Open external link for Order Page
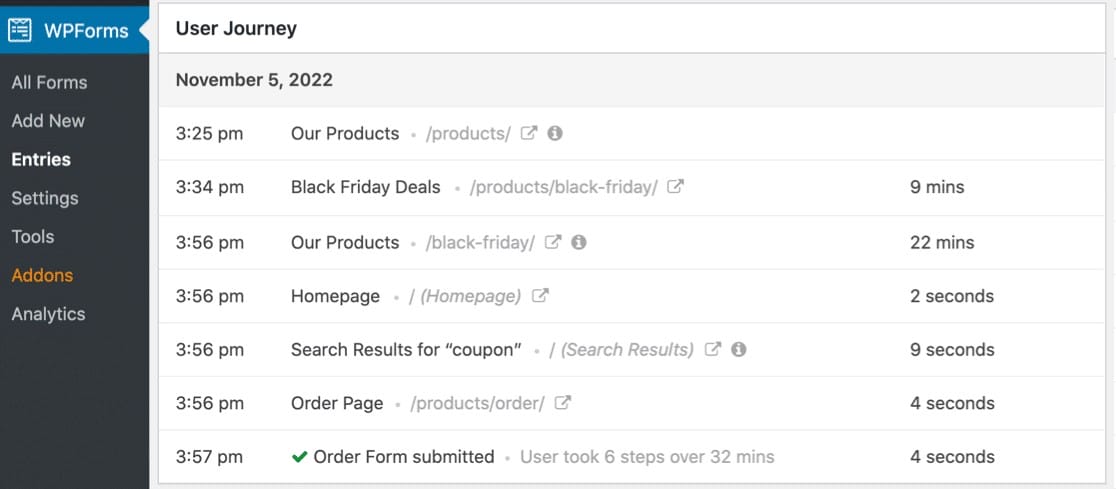This screenshot has width=1116, height=489. pyautogui.click(x=562, y=403)
